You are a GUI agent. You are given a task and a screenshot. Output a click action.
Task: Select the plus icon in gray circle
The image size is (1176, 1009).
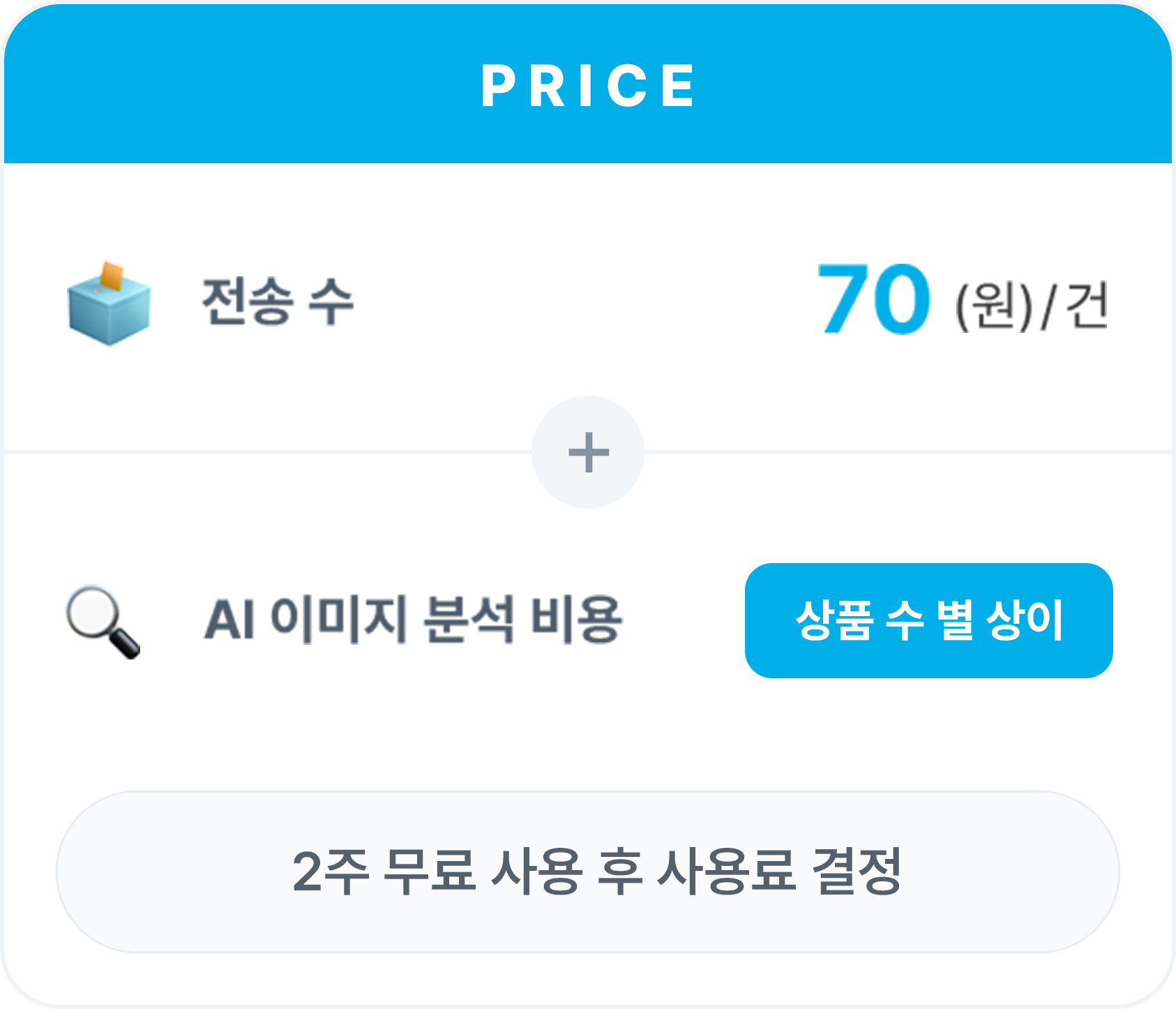(588, 452)
